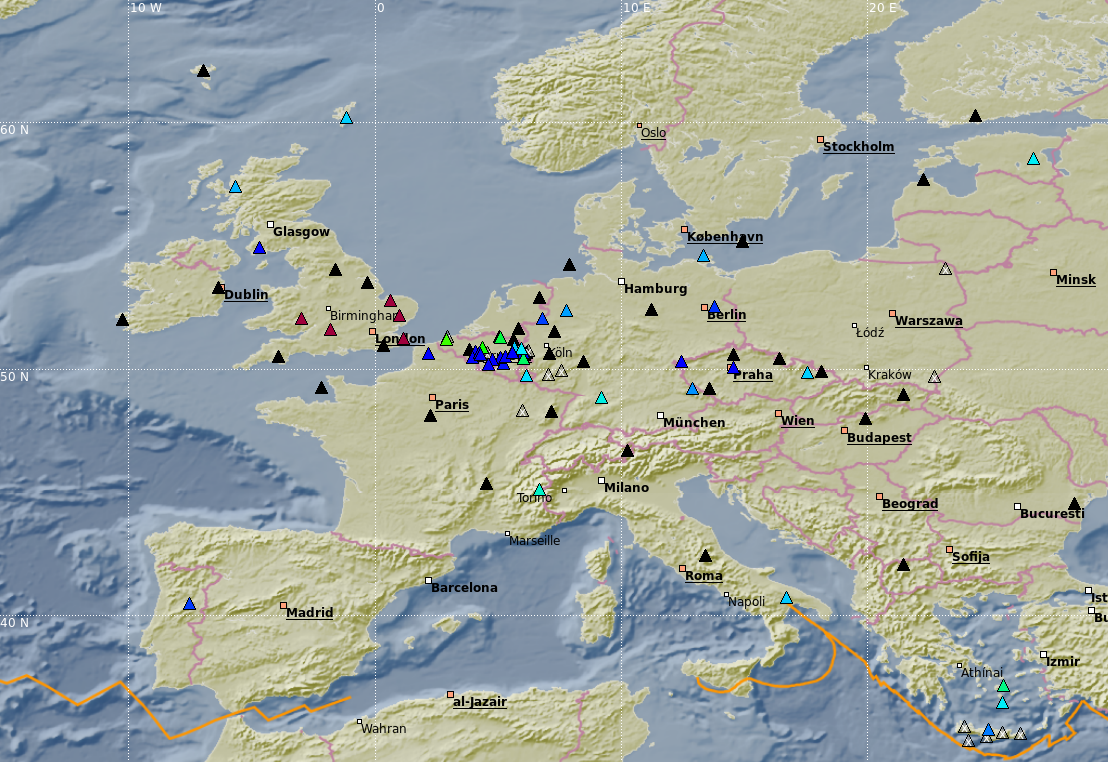Viewport: 1108px width, 762px height.
Task: Select the black station triangle beside Dublin
Action: pos(218,288)
